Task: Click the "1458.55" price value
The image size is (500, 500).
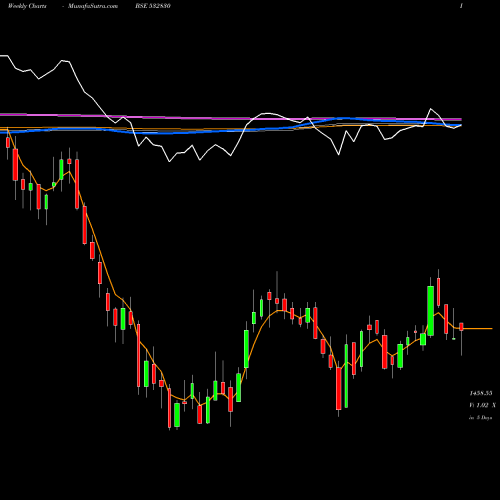Action: click(x=481, y=393)
